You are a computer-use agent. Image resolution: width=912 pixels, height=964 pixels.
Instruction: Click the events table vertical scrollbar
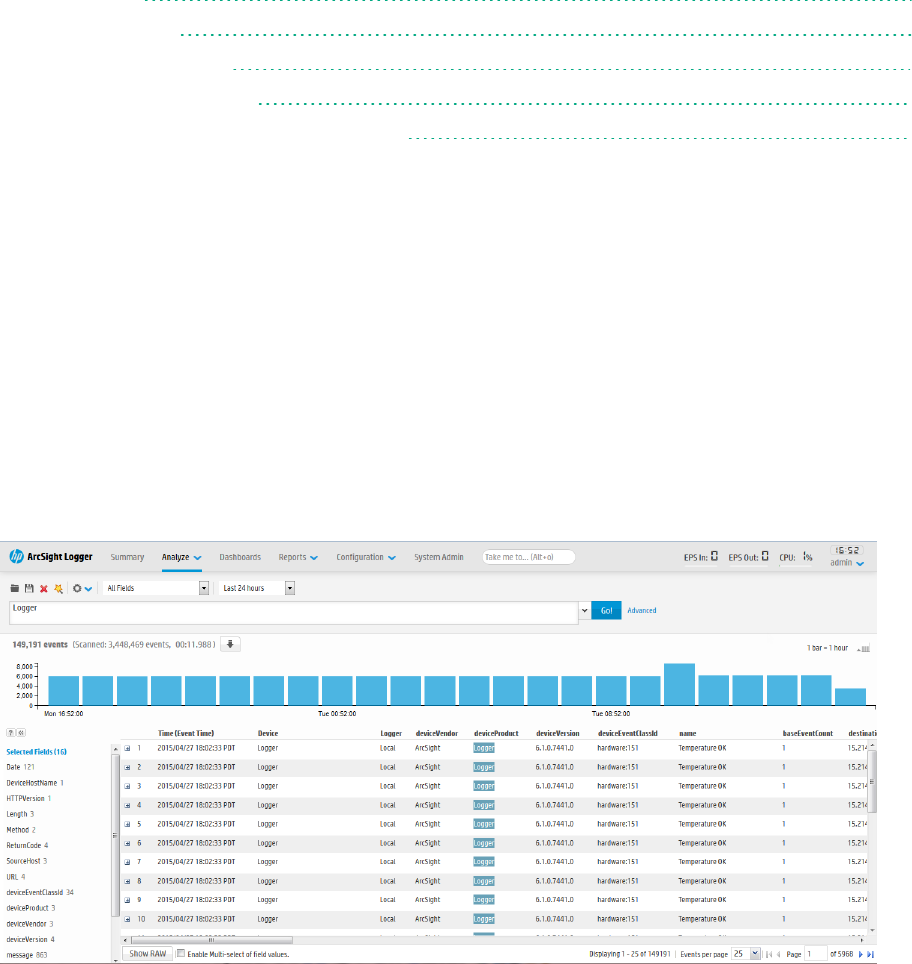872,781
